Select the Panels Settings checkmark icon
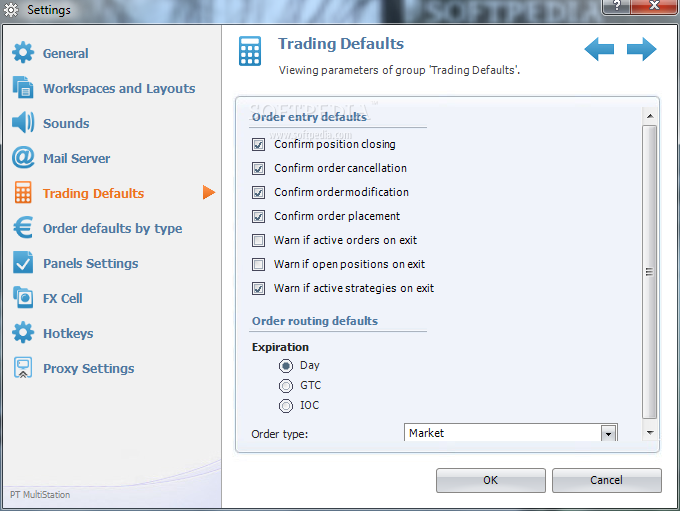The width and height of the screenshot is (680, 511). click(x=23, y=263)
